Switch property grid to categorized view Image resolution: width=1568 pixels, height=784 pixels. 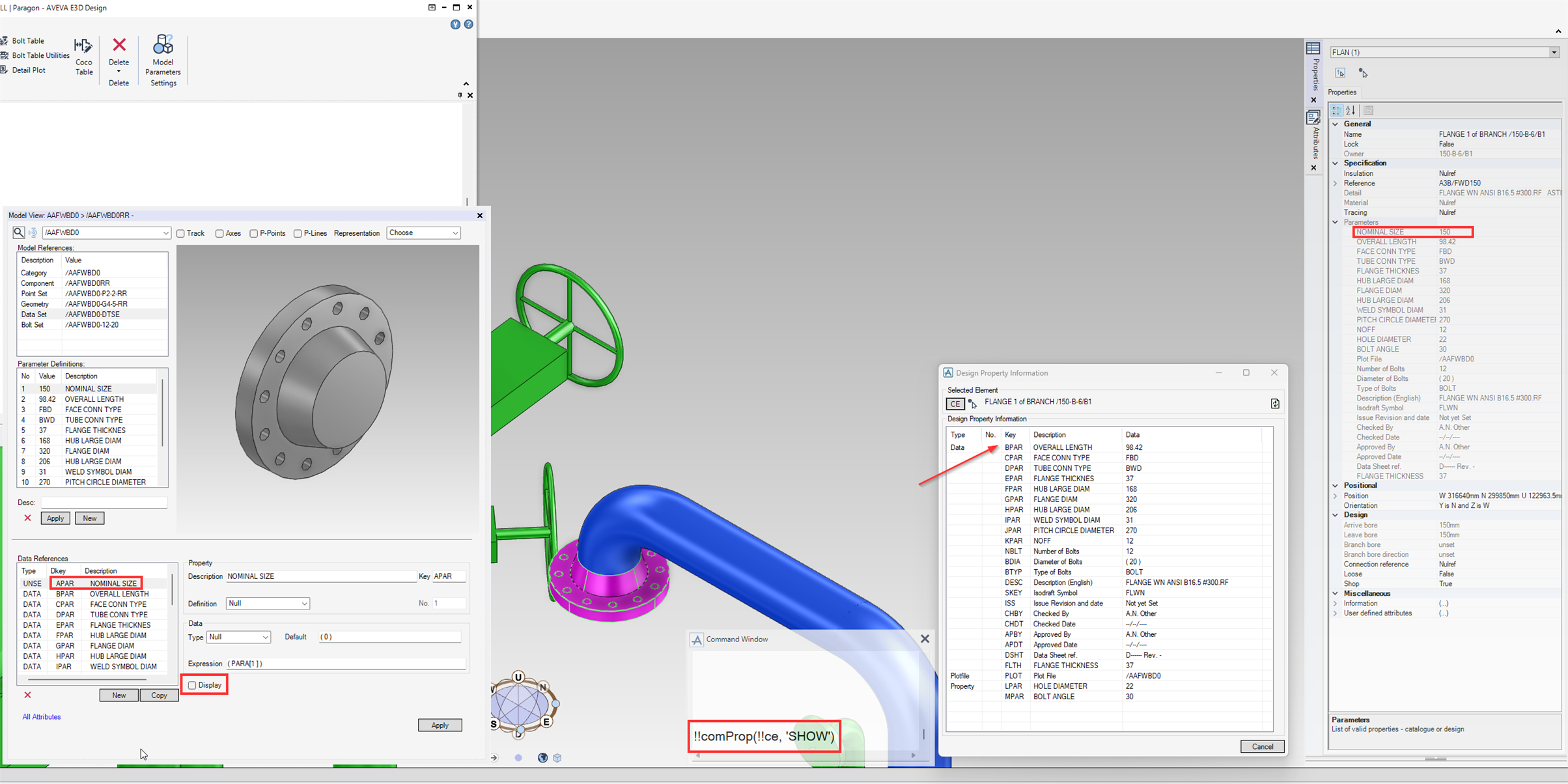(x=1336, y=111)
